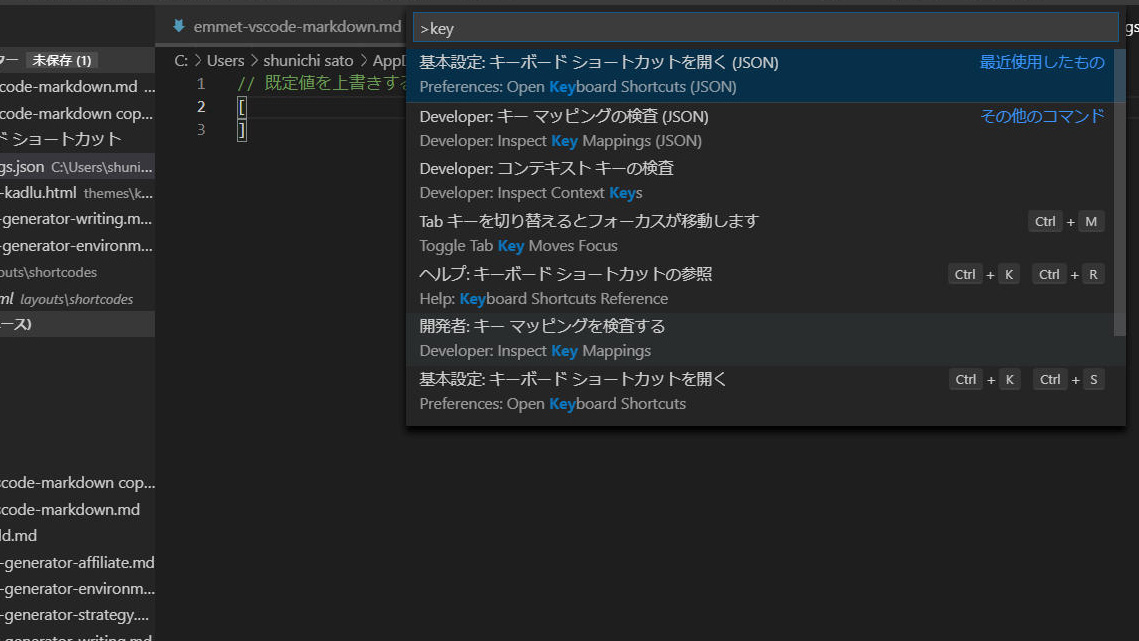Open the '-generator-affiliate.md' file
The height and width of the screenshot is (641, 1139).
click(x=77, y=563)
